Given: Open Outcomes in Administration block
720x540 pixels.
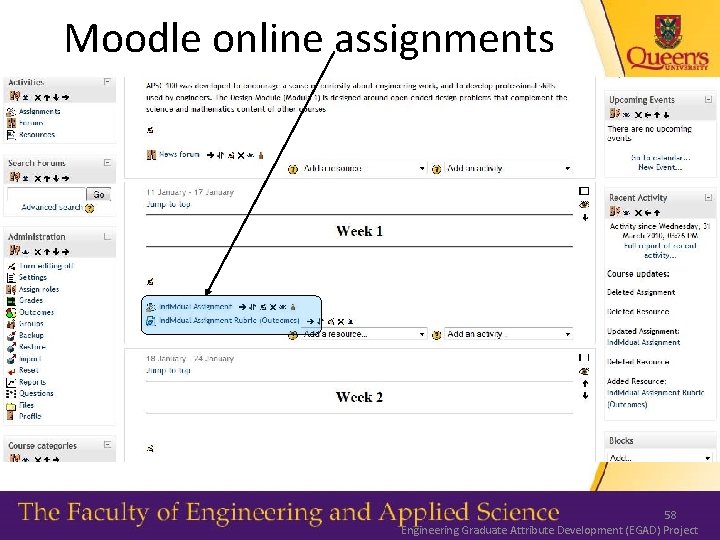Looking at the screenshot, I should coord(36,312).
